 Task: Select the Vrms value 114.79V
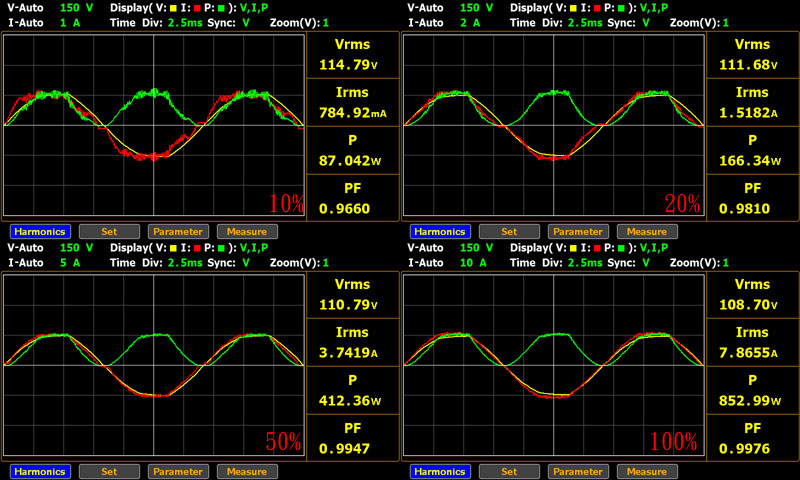[348, 65]
